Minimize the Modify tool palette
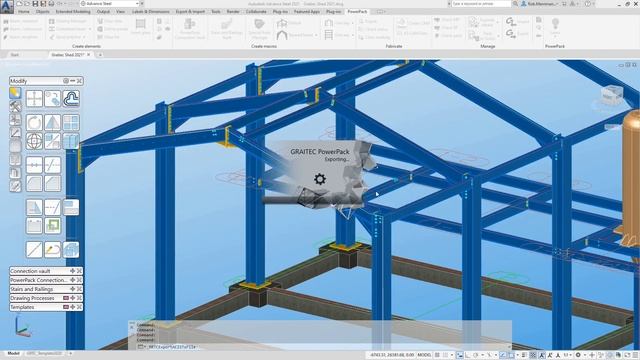This screenshot has width=640, height=360. (x=73, y=81)
